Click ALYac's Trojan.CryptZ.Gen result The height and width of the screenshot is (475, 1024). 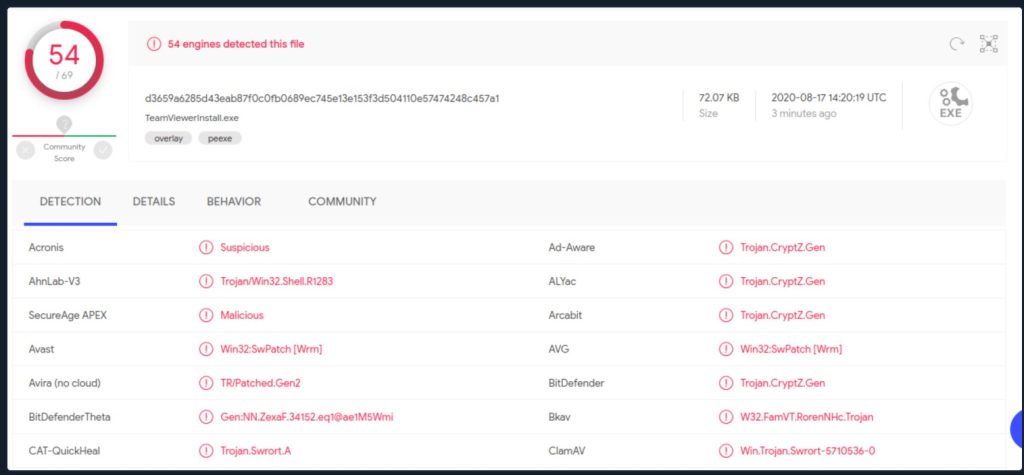(782, 281)
